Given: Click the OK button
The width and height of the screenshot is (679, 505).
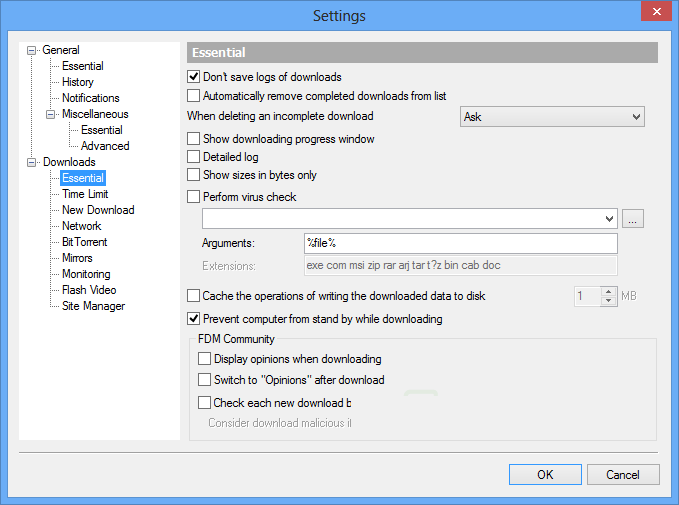Looking at the screenshot, I should tap(544, 475).
